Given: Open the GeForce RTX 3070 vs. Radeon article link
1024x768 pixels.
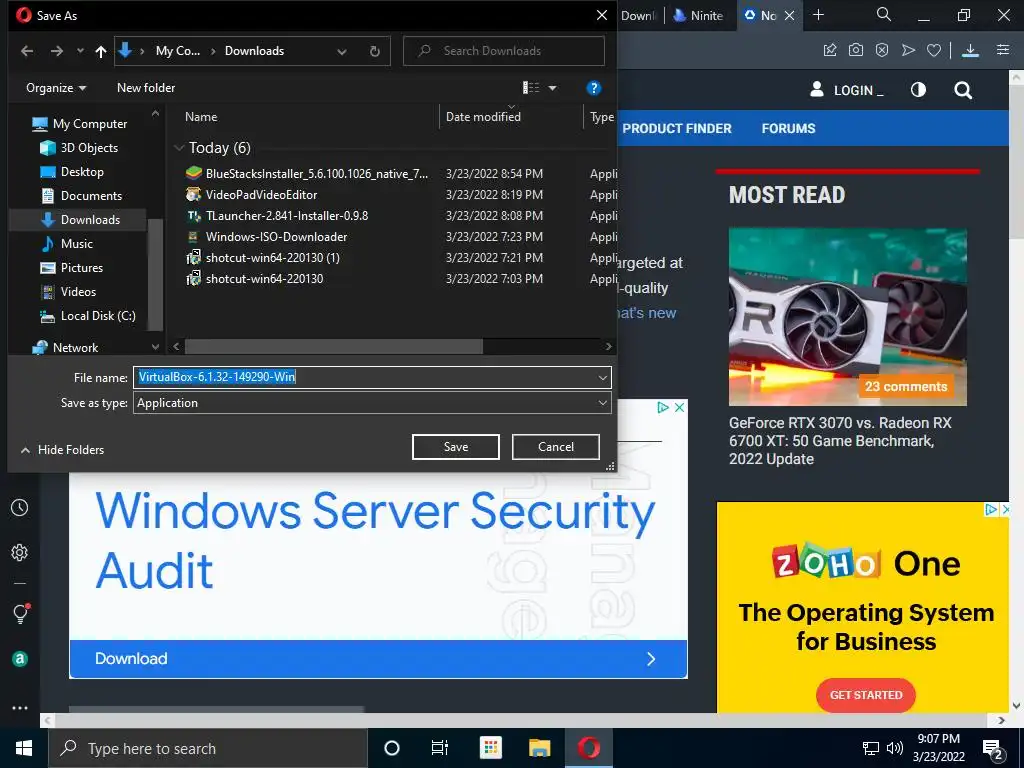Looking at the screenshot, I should [x=840, y=441].
